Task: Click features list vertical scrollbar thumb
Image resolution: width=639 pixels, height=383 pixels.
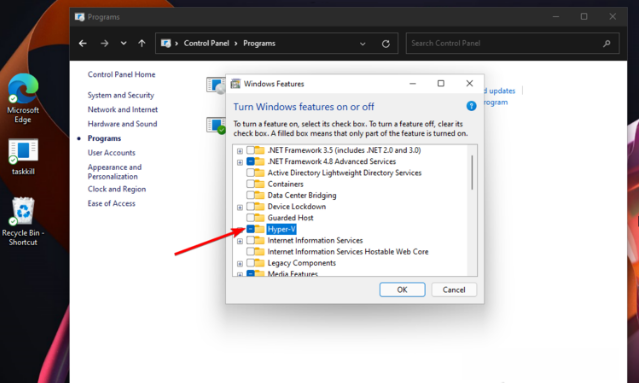Action: pos(472,172)
